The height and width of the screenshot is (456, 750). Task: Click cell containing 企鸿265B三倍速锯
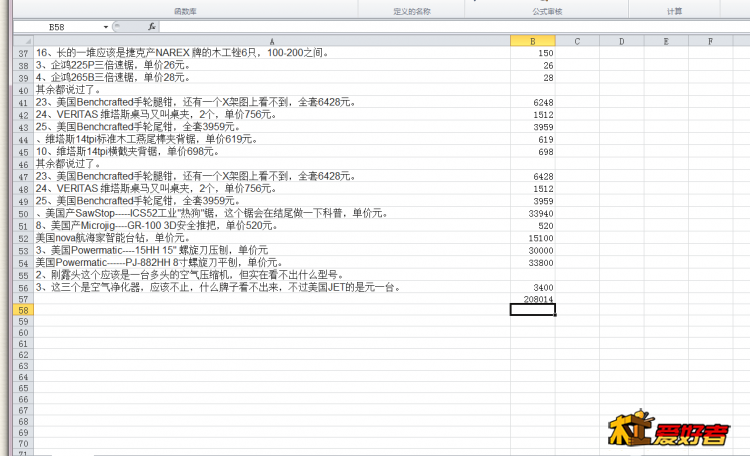(272, 78)
